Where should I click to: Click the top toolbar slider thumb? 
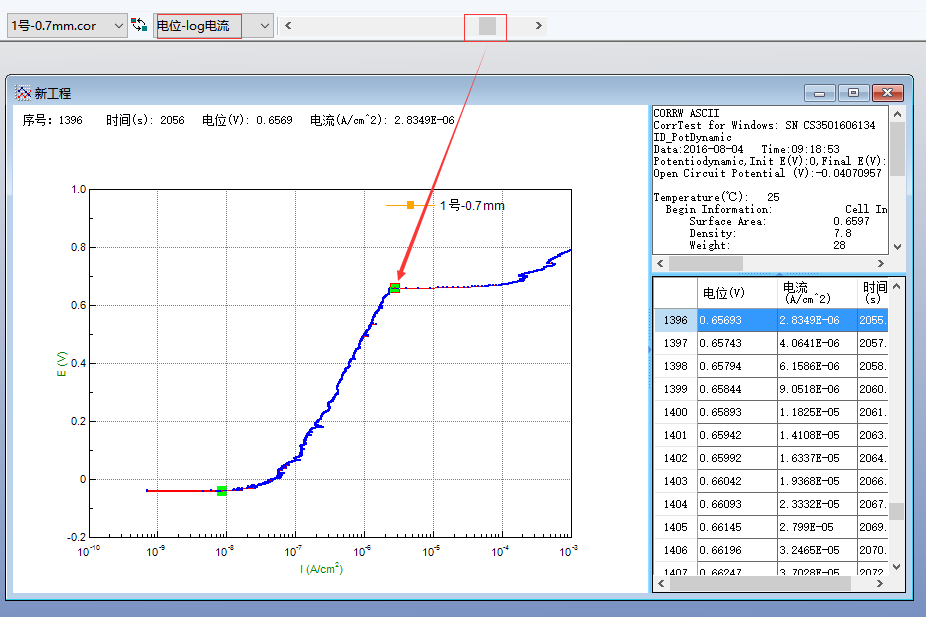[487, 26]
